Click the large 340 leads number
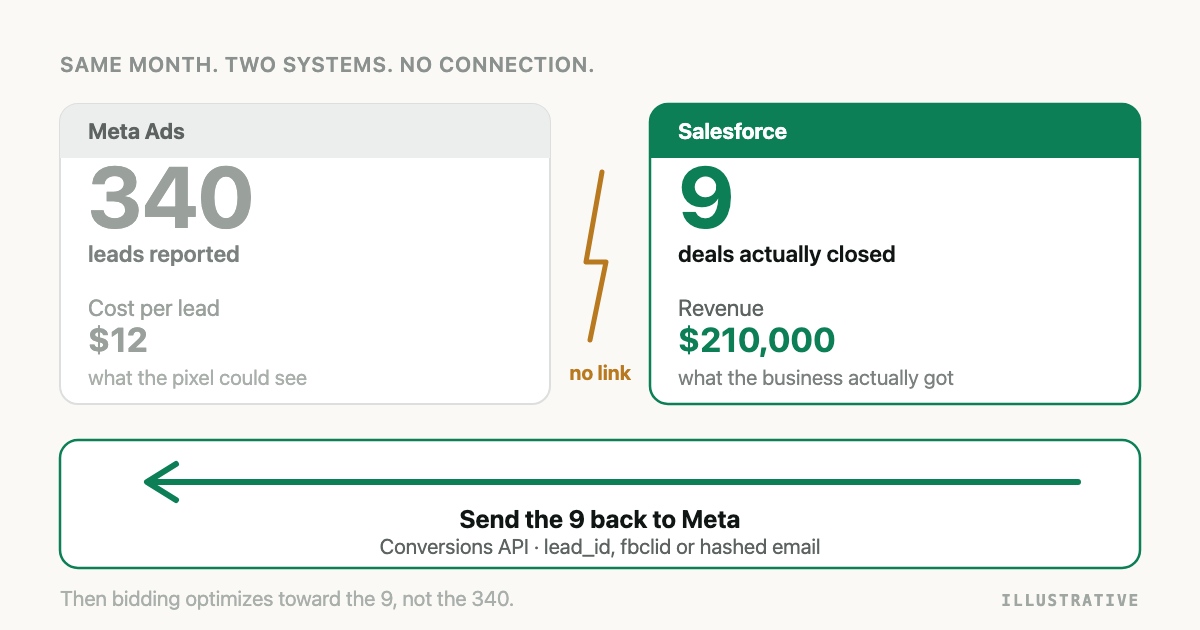 pos(171,198)
